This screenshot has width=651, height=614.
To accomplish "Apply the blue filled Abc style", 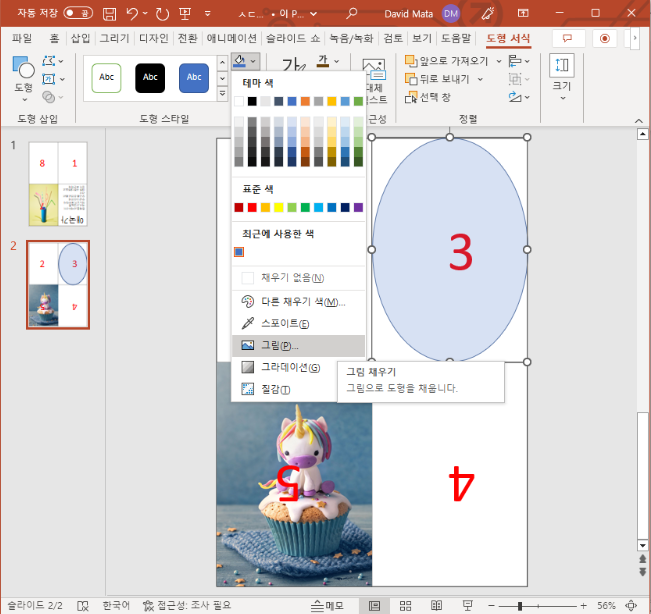I will 194,78.
